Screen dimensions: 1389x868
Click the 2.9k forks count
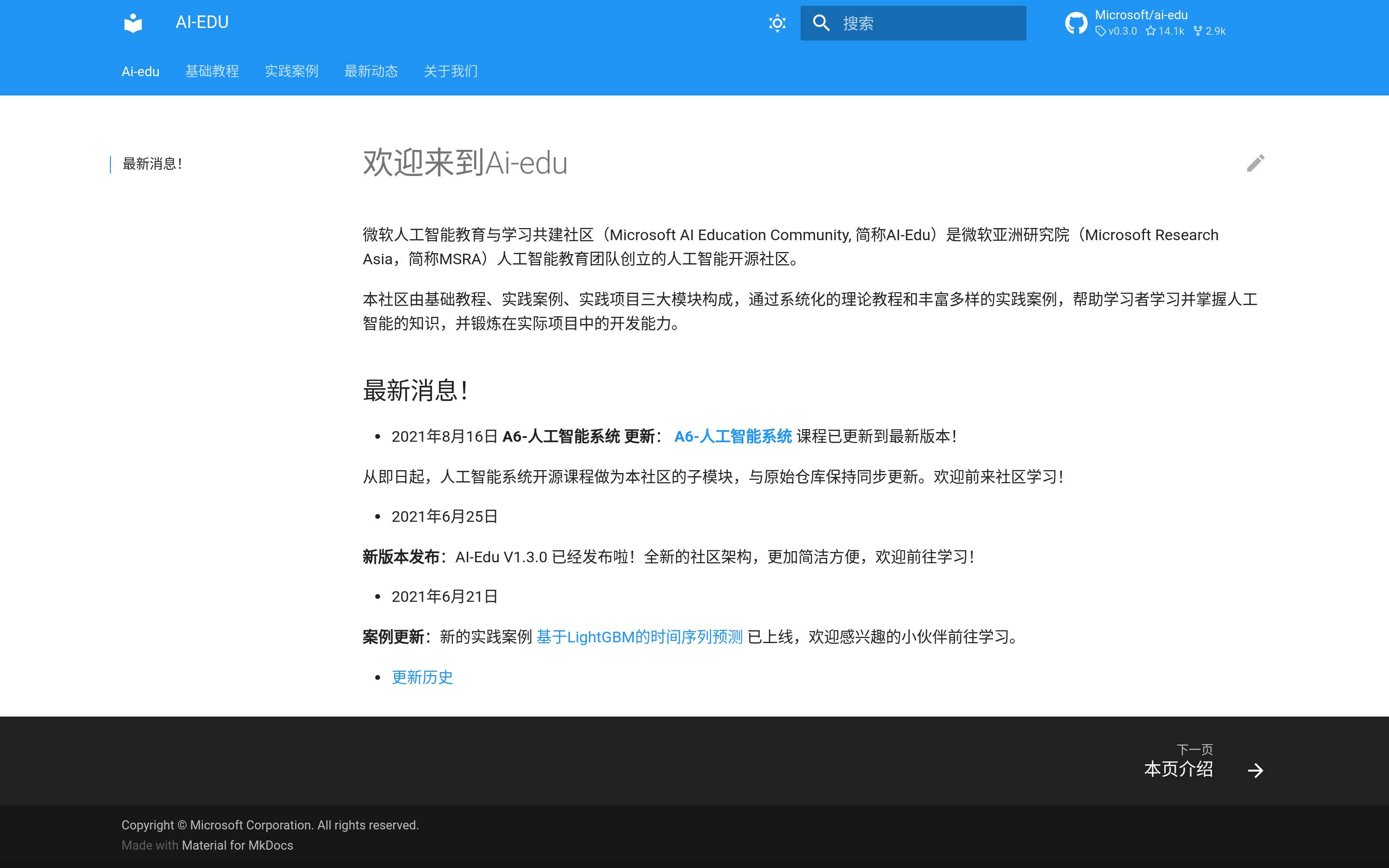pyautogui.click(x=1210, y=31)
